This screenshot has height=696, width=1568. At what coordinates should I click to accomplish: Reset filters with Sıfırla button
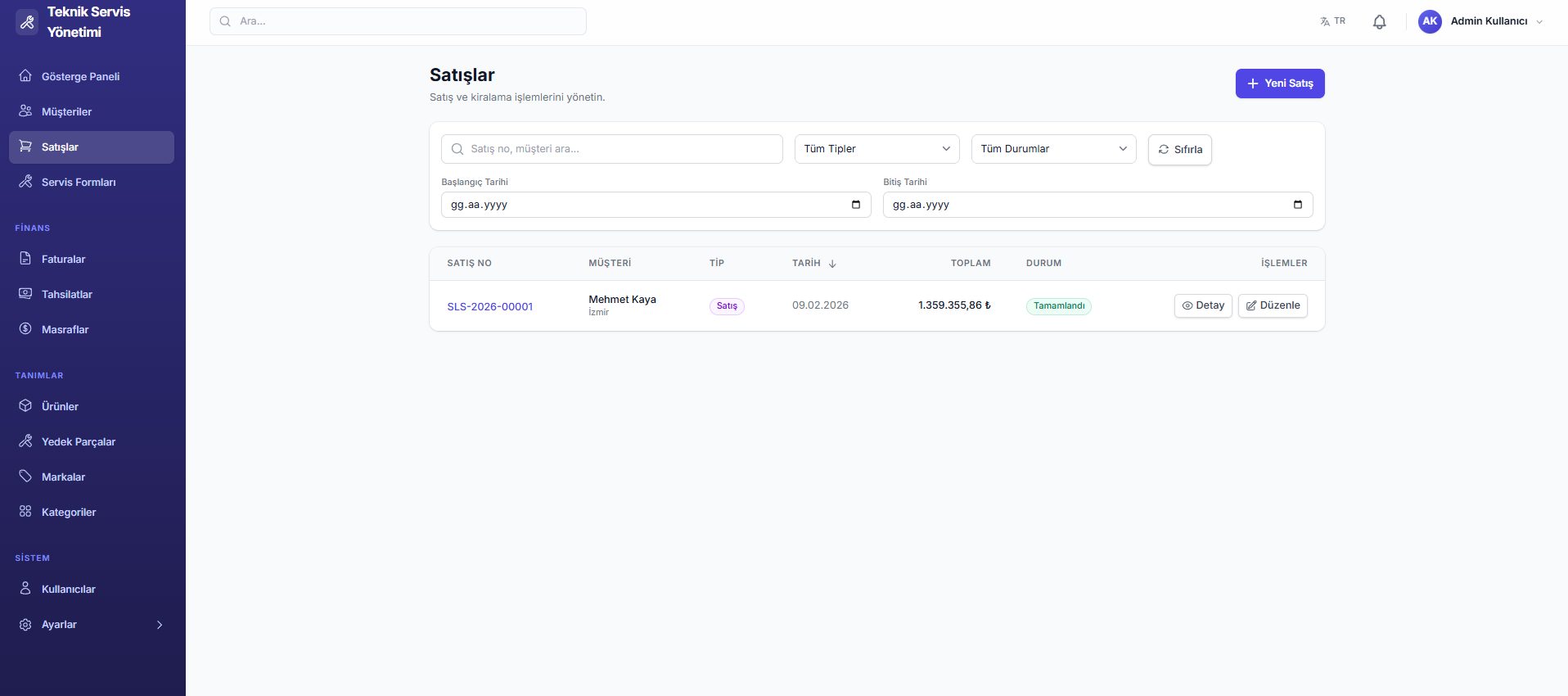tap(1179, 150)
